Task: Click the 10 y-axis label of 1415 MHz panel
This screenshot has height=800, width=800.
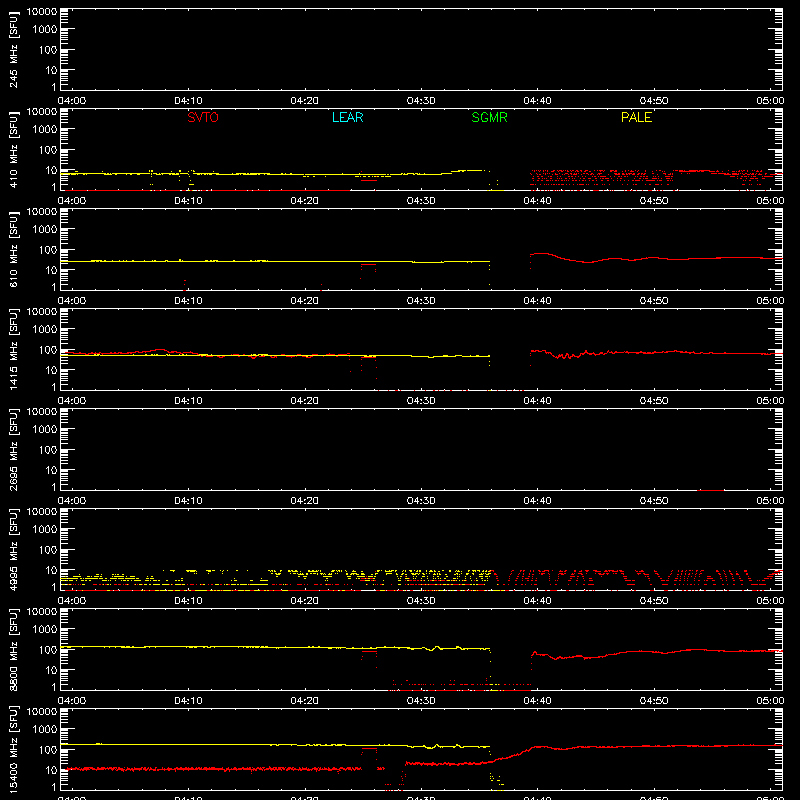Action: coord(51,370)
